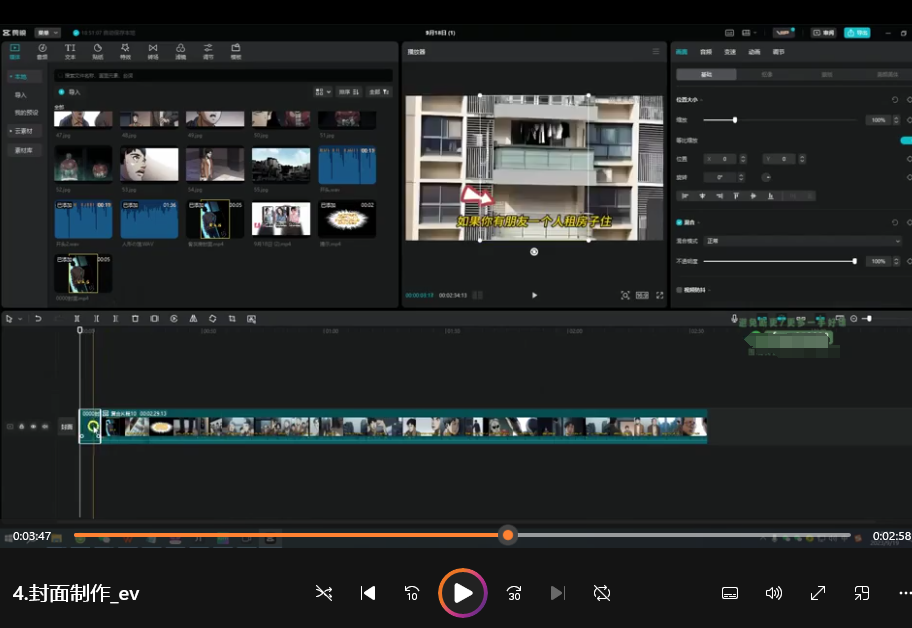Switch to the Audio tab in properties panel
Screen dimensions: 912x628
coord(706,52)
